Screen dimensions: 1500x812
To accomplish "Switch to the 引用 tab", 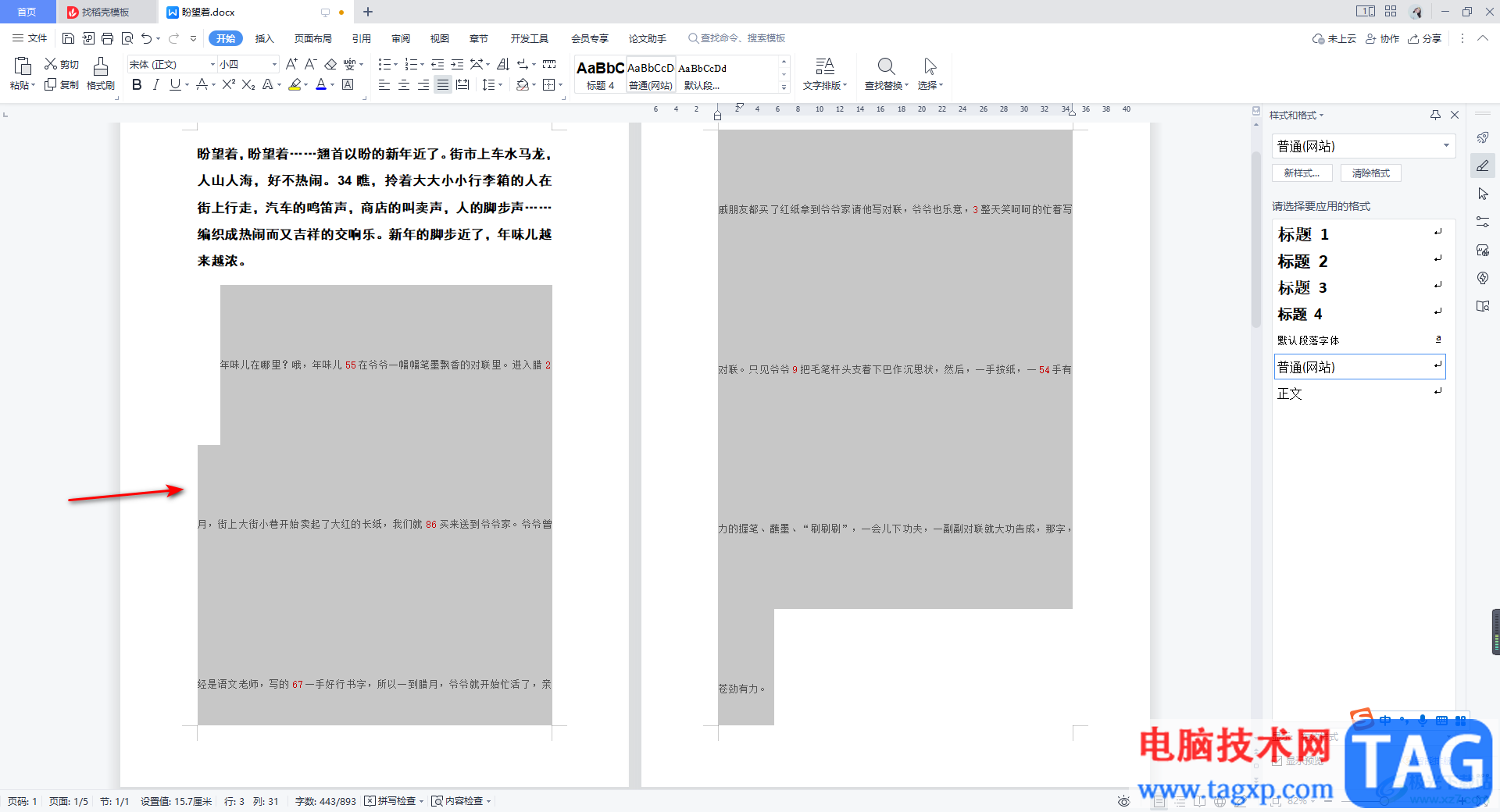I will 361,38.
